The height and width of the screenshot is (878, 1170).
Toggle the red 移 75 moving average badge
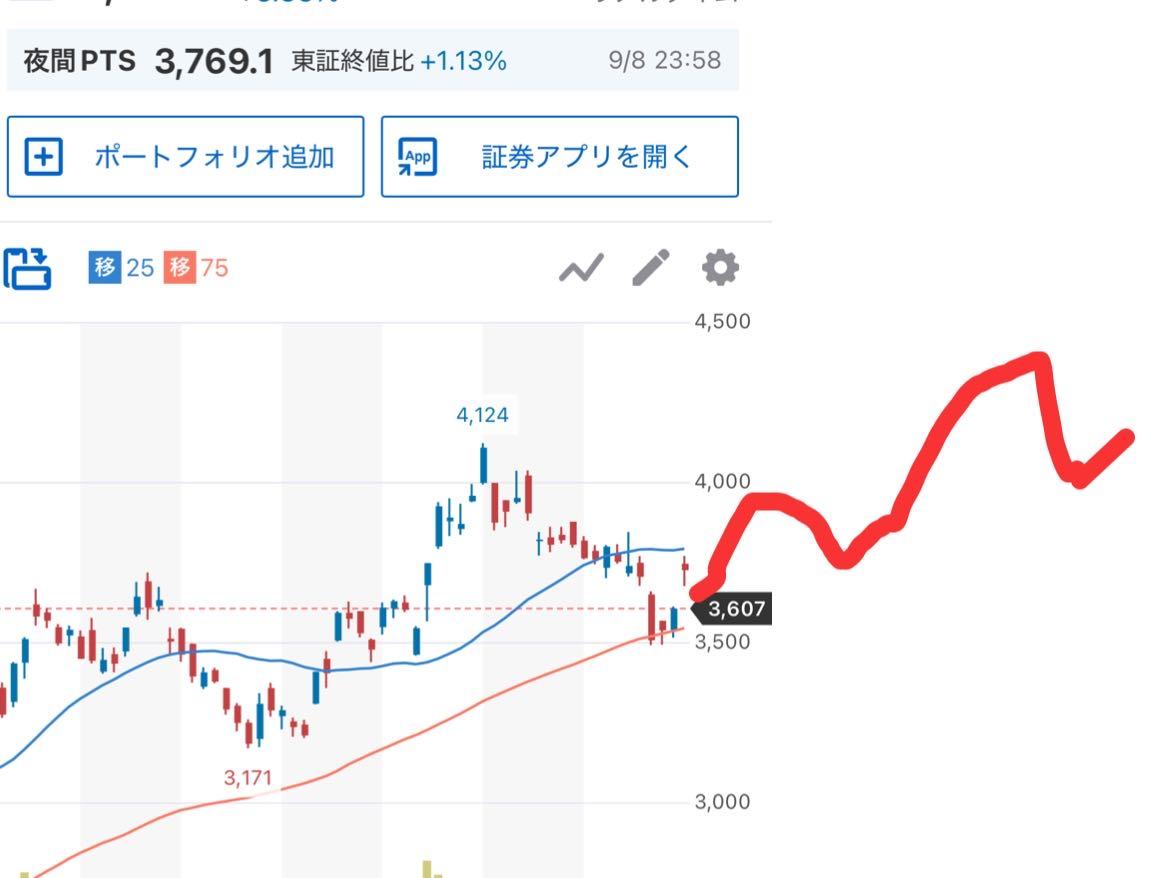(x=195, y=267)
